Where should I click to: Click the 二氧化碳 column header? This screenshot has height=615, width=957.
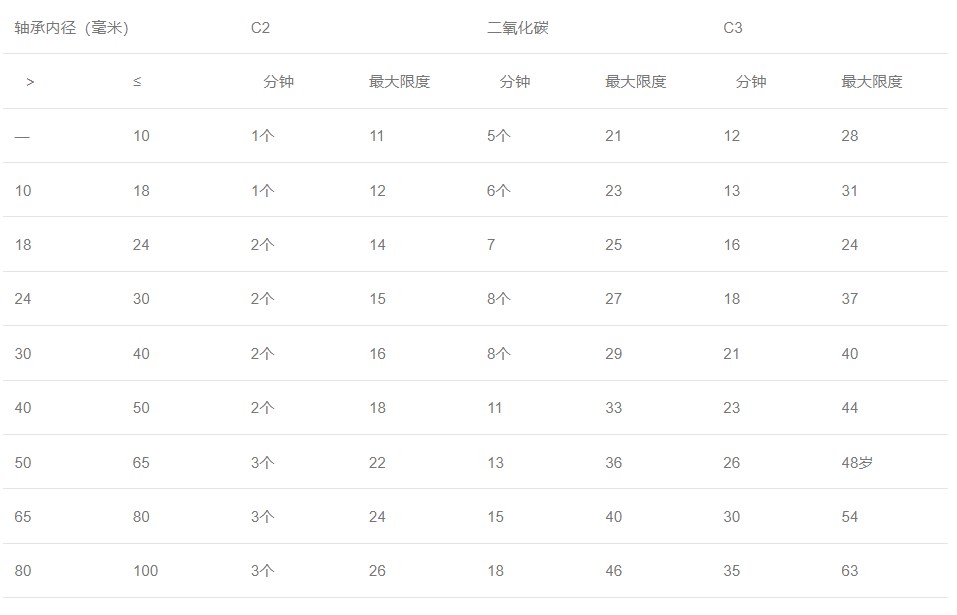(518, 28)
